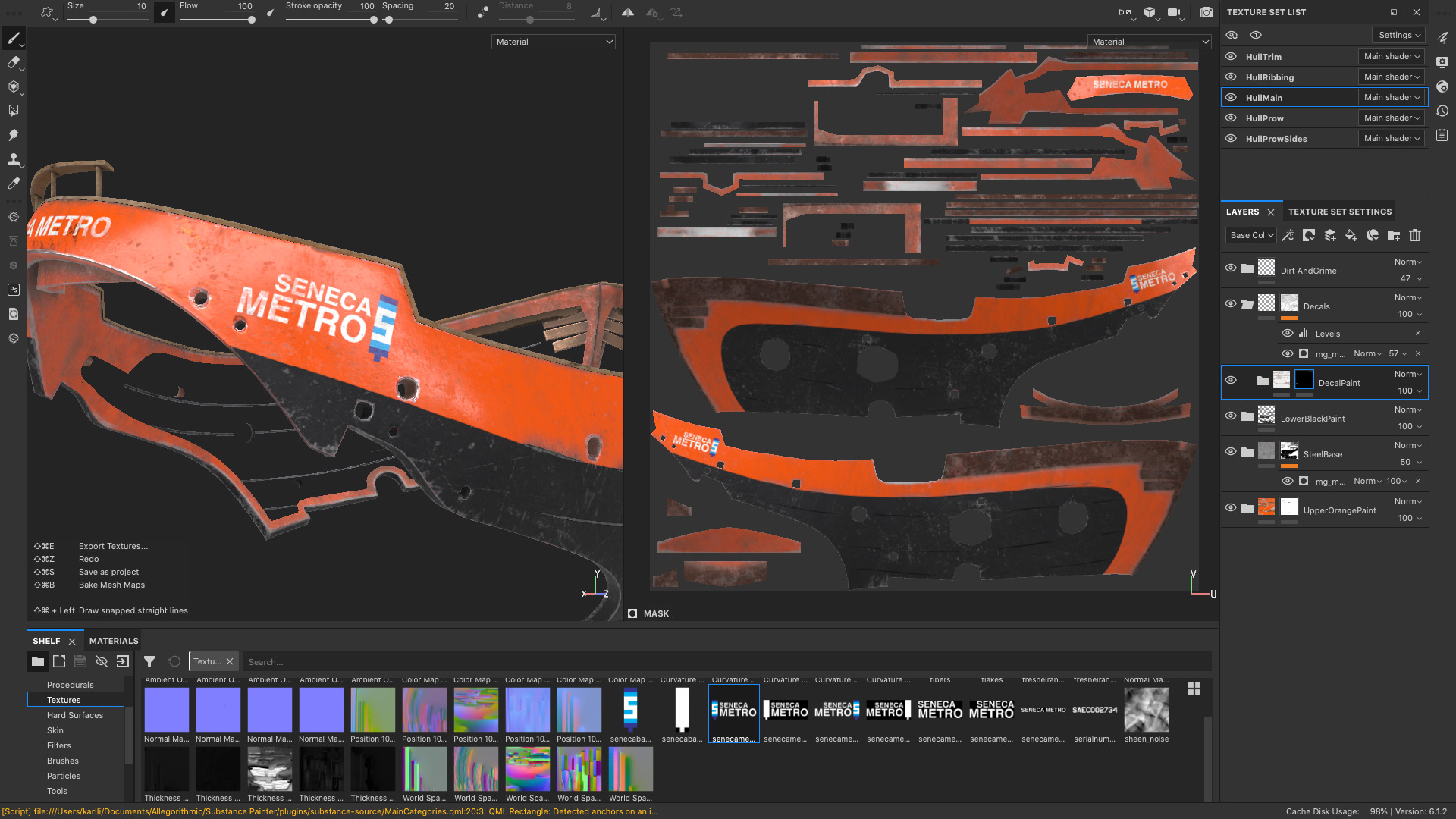Switch to the Materials tab
Screen dimensions: 1456x819
(114, 641)
